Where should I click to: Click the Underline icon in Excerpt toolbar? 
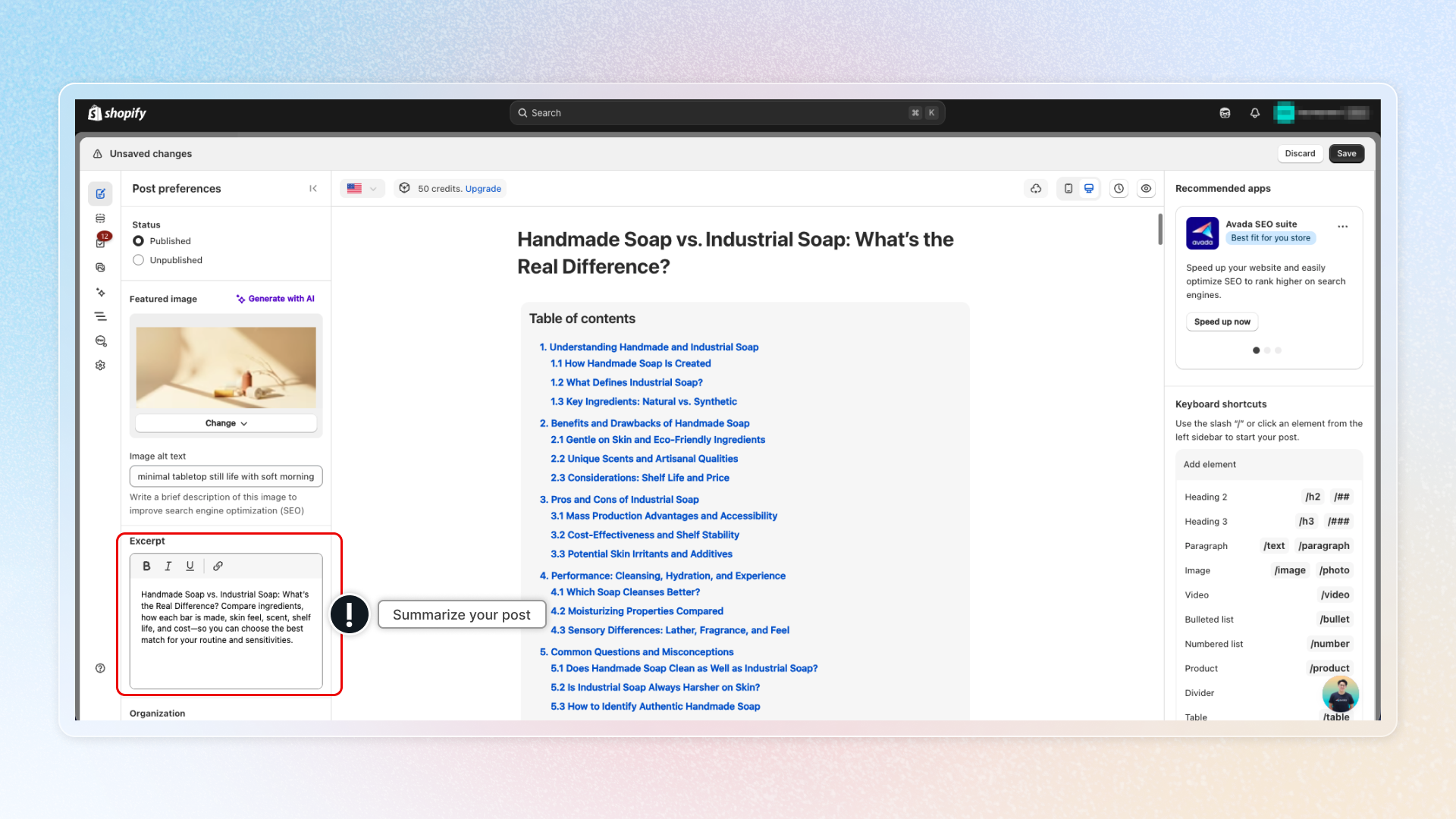190,566
